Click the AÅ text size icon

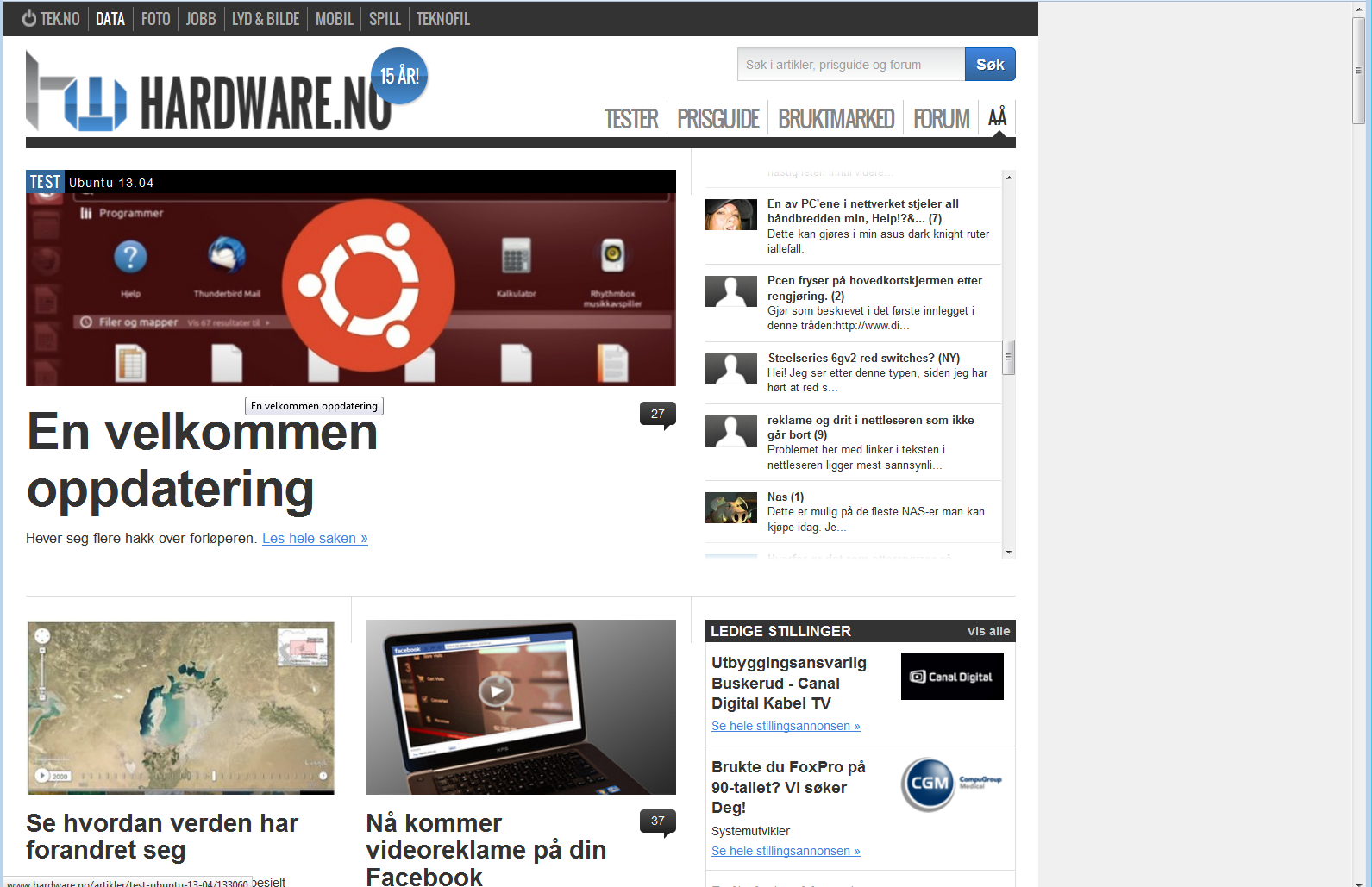click(x=997, y=117)
